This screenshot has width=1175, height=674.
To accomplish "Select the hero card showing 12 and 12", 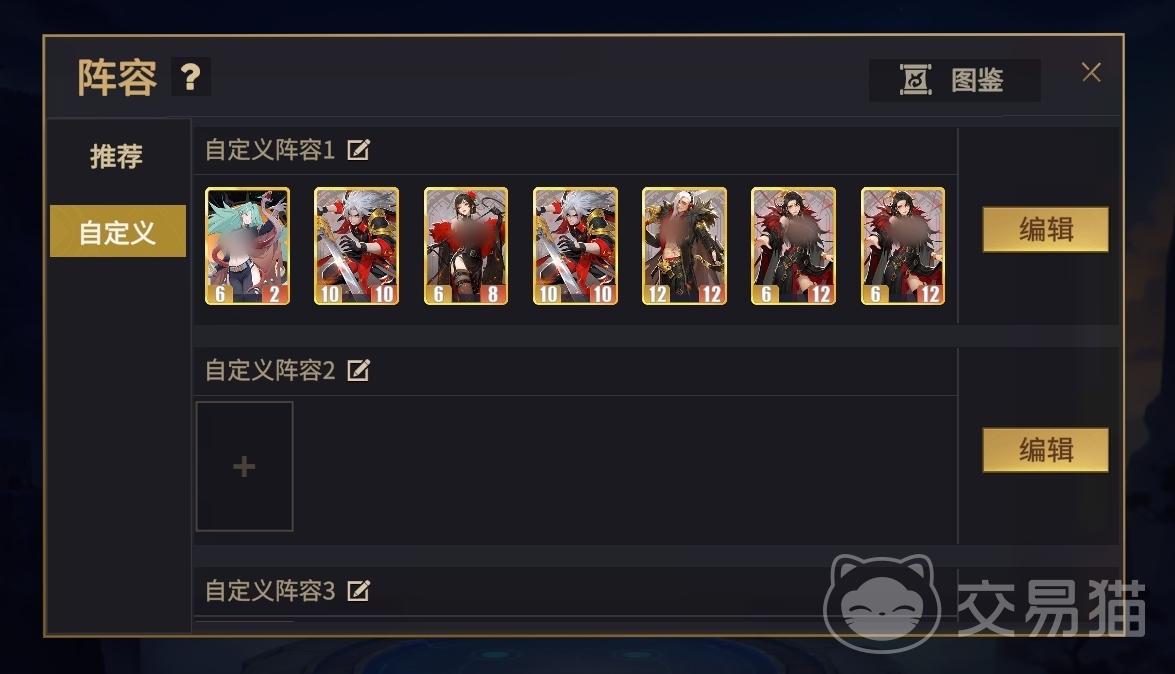I will pos(684,246).
